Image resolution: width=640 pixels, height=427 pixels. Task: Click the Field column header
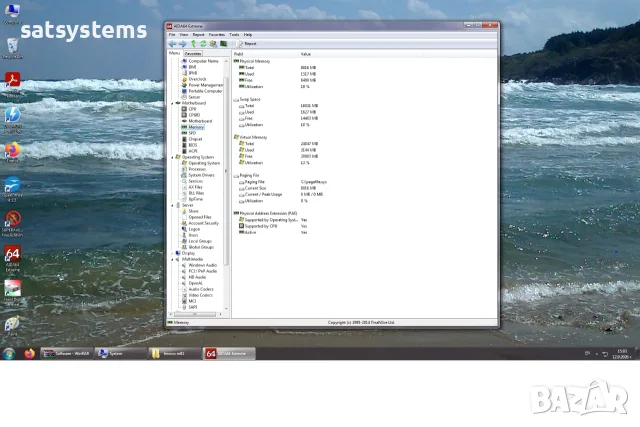coord(265,54)
